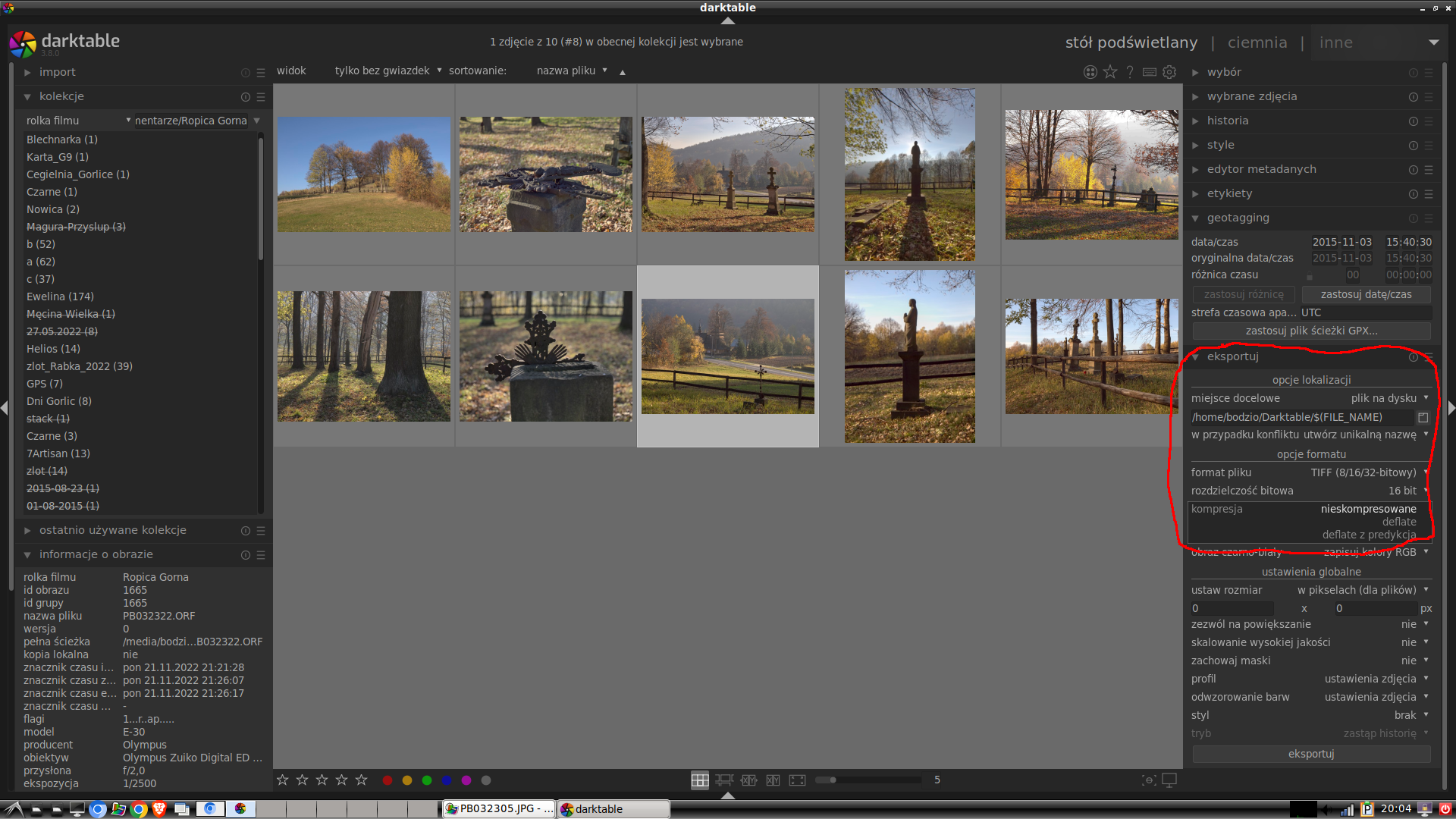Click the question mark help icon
The width and height of the screenshot is (1456, 819).
click(x=1130, y=72)
